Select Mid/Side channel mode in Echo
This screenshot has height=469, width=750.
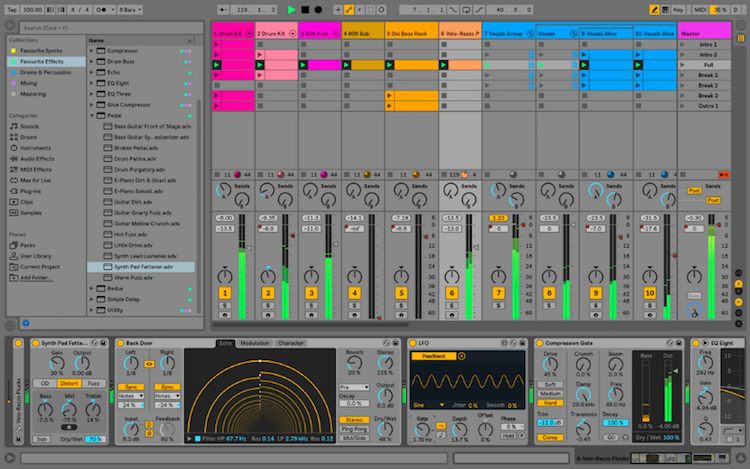[x=354, y=438]
